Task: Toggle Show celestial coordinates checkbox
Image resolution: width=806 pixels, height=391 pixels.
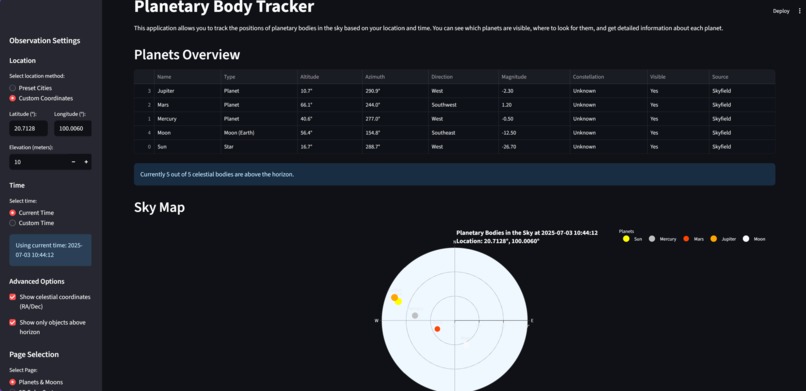Action: point(12,297)
